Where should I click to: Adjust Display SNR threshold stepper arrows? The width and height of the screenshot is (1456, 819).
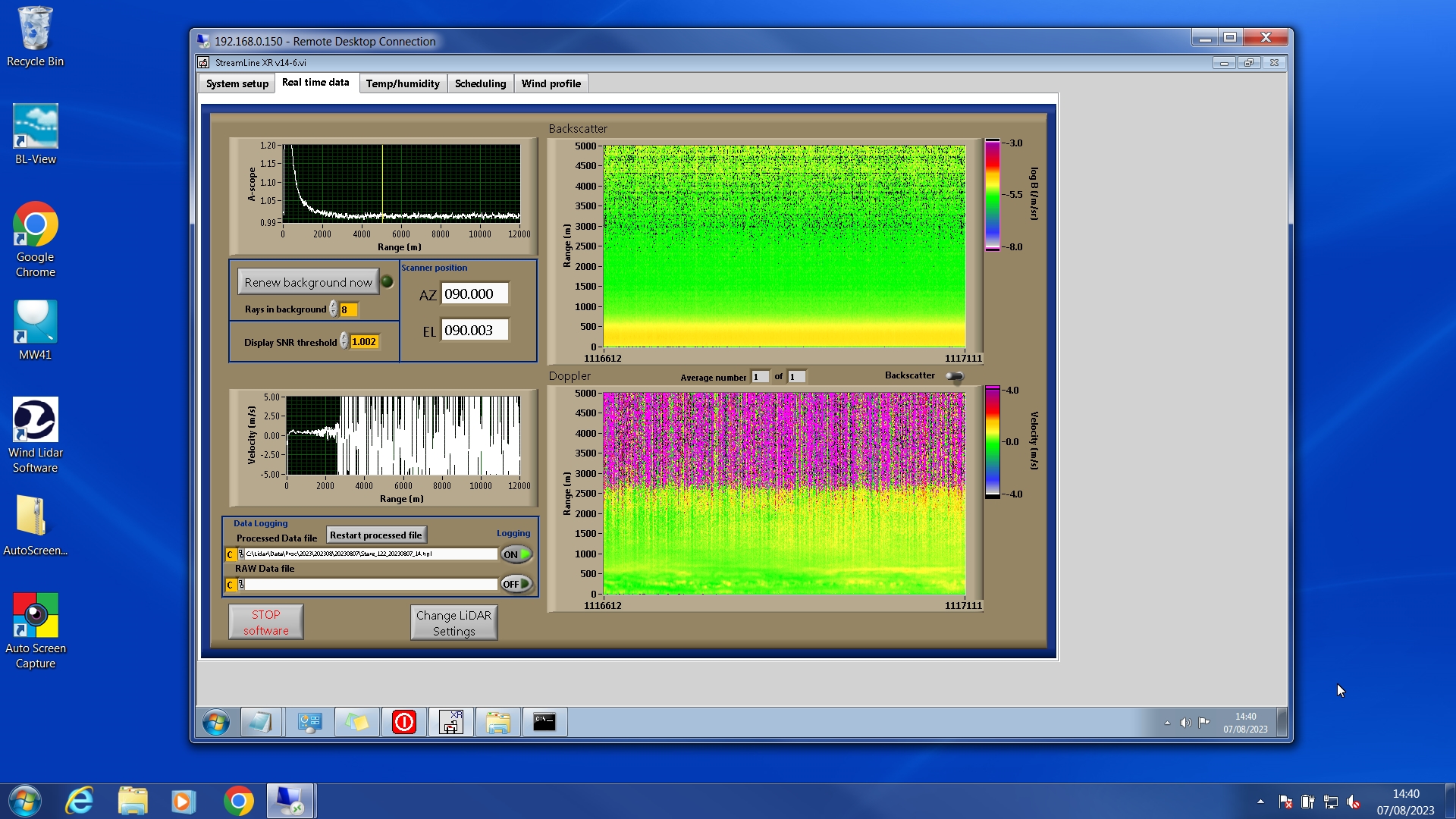tap(344, 342)
